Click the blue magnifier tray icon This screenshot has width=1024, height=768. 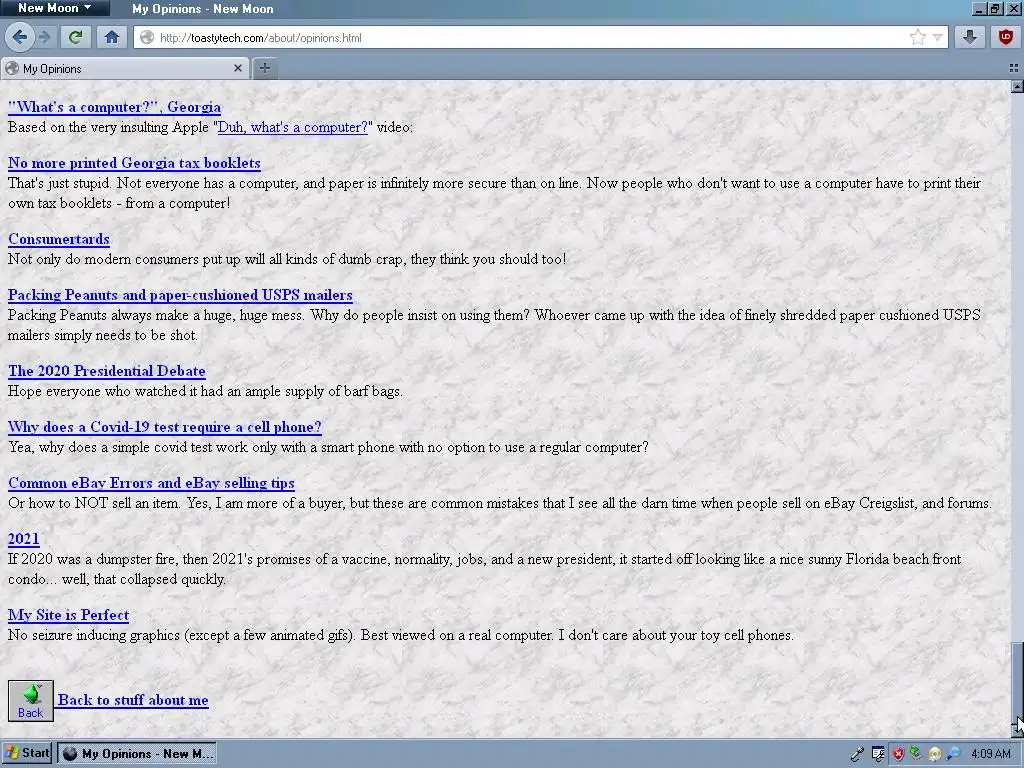pyautogui.click(x=953, y=754)
